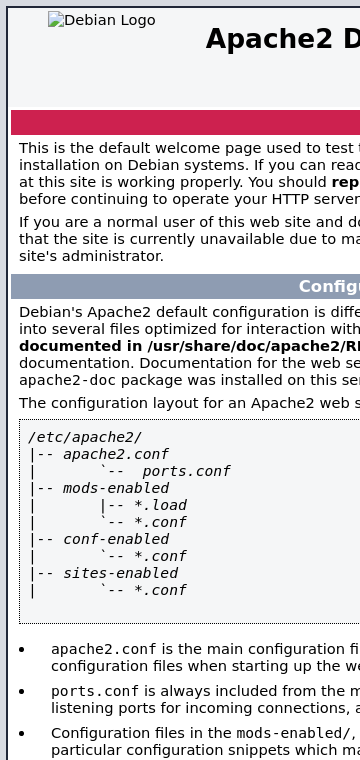
Task: Click mods-enabled in the layout tree
Action: point(116,488)
